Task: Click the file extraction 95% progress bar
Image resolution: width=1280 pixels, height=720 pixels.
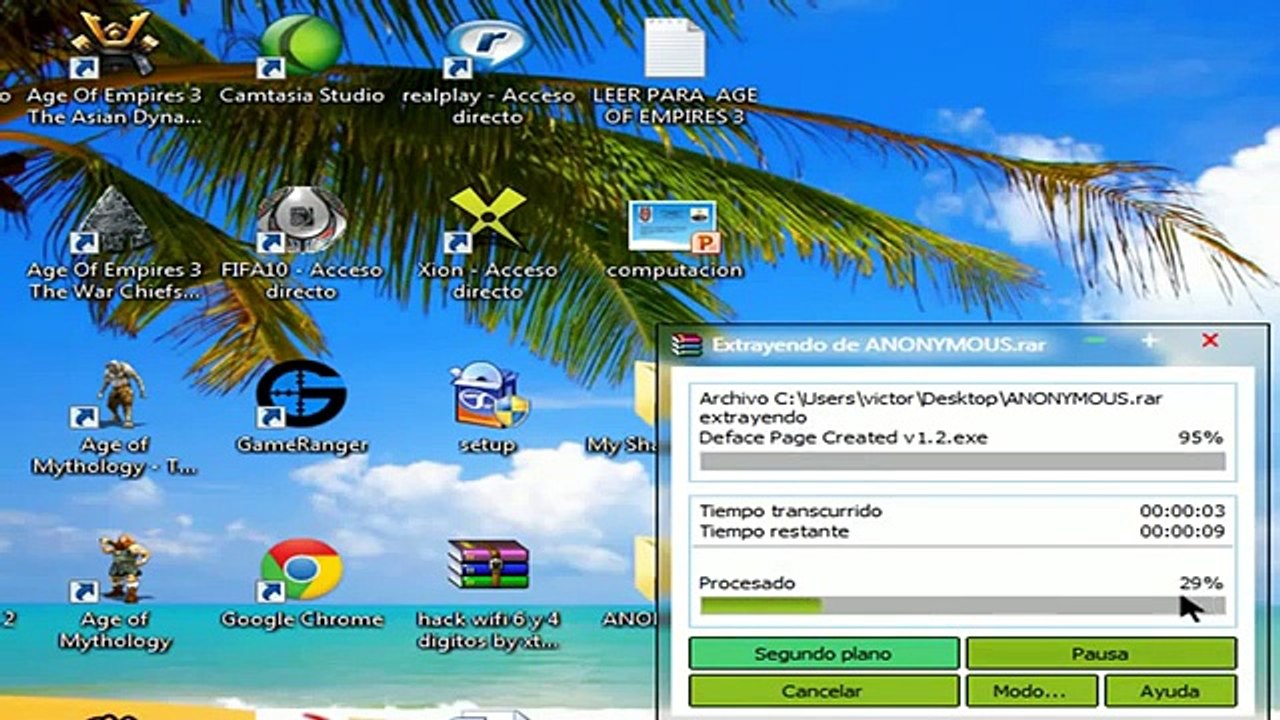Action: click(962, 461)
